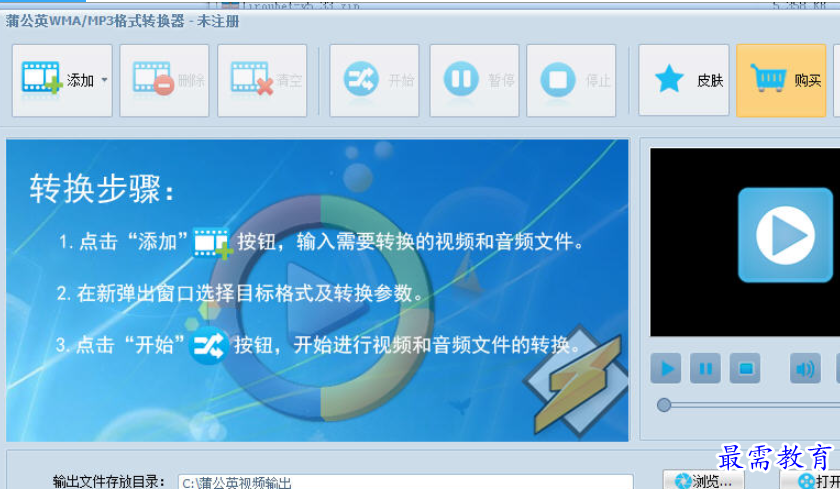Click the big play icon in preview
840x489 pixels.
pyautogui.click(x=785, y=235)
